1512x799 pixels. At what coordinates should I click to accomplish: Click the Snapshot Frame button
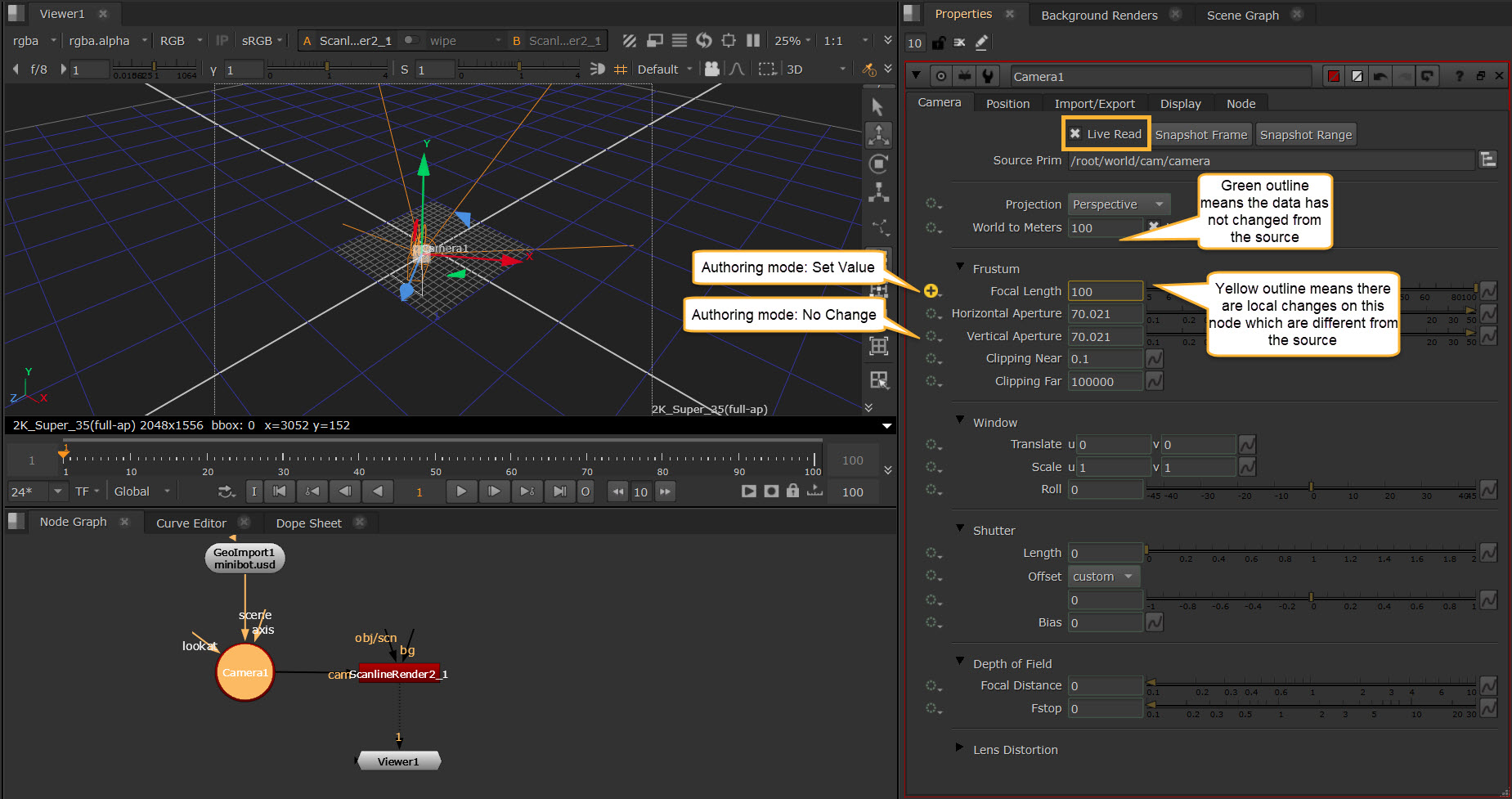point(1200,135)
